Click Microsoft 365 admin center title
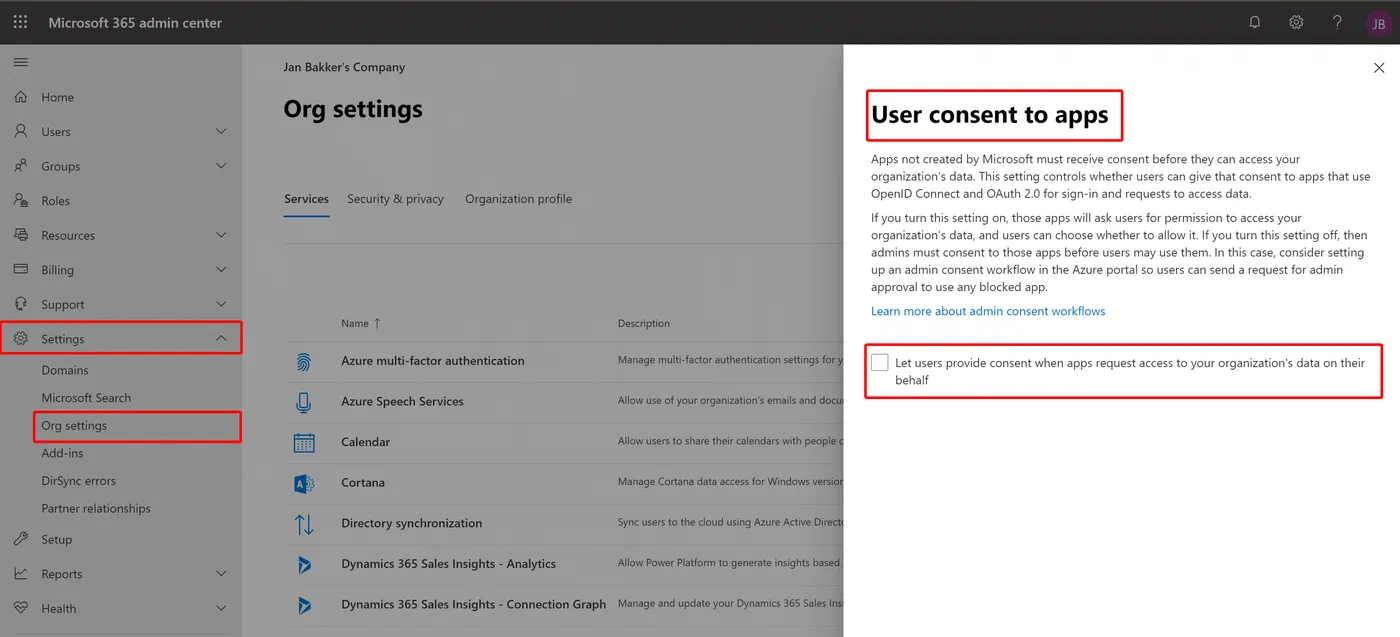This screenshot has height=637, width=1400. [x=135, y=23]
